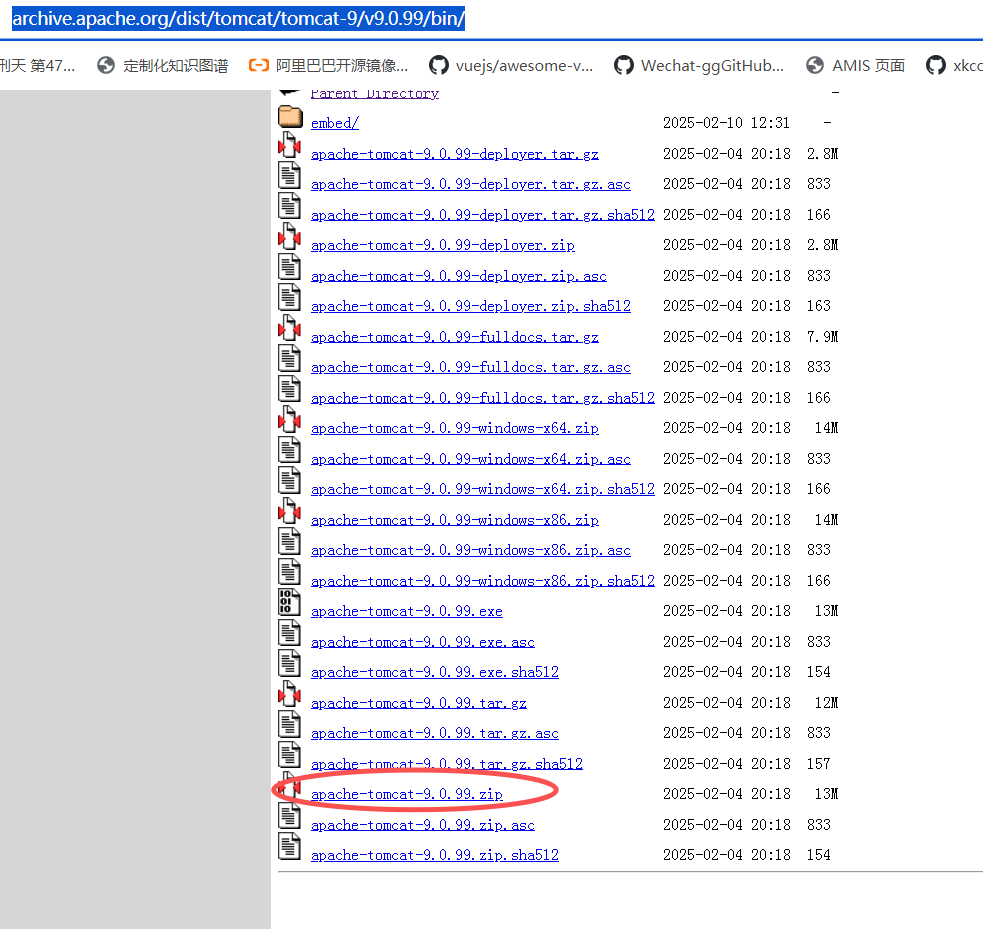Open the Wechat-ggGitHub bookmark

(699, 65)
